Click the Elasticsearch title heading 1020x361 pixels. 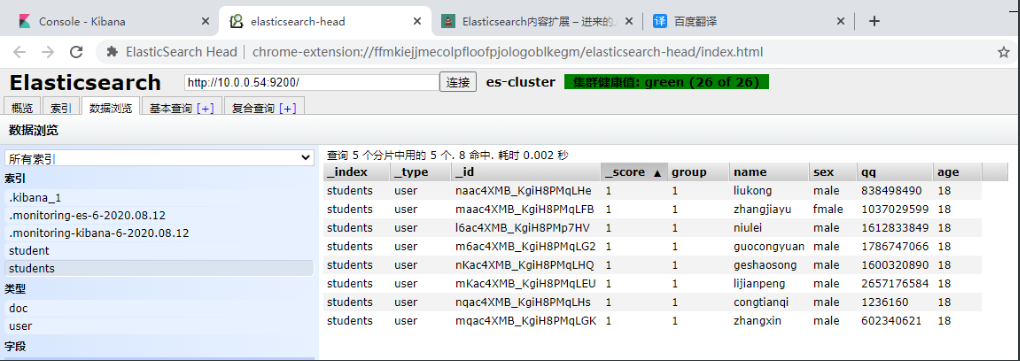click(x=85, y=83)
